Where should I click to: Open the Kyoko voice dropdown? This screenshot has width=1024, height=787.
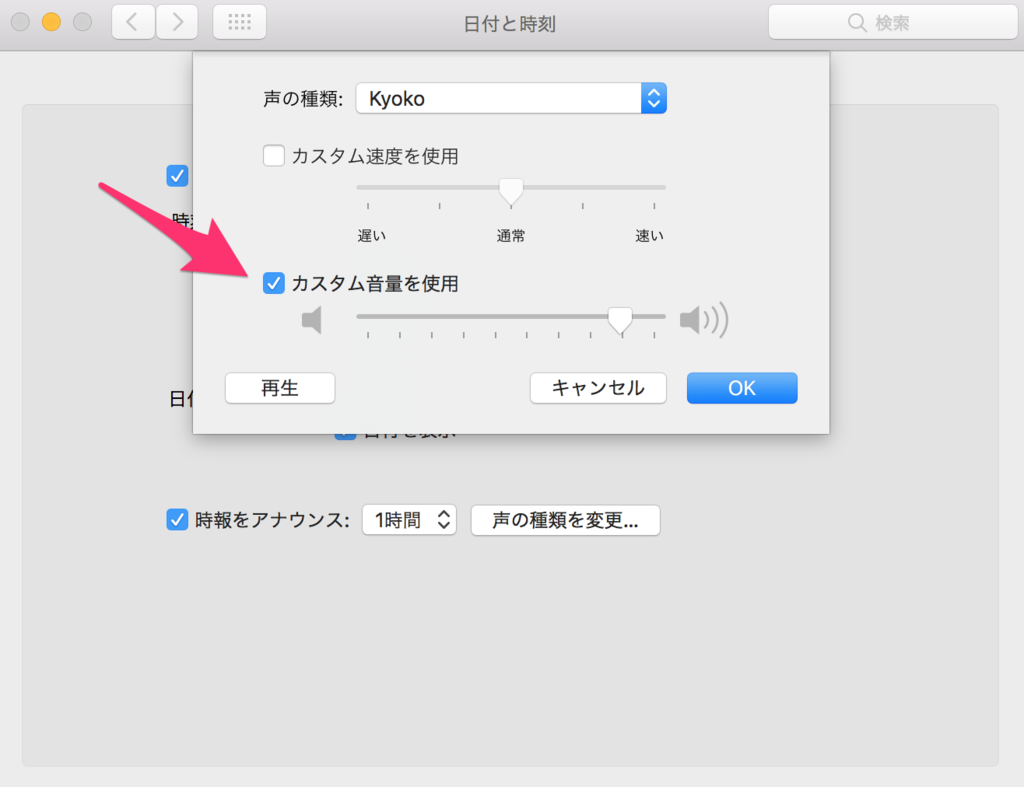pyautogui.click(x=511, y=99)
